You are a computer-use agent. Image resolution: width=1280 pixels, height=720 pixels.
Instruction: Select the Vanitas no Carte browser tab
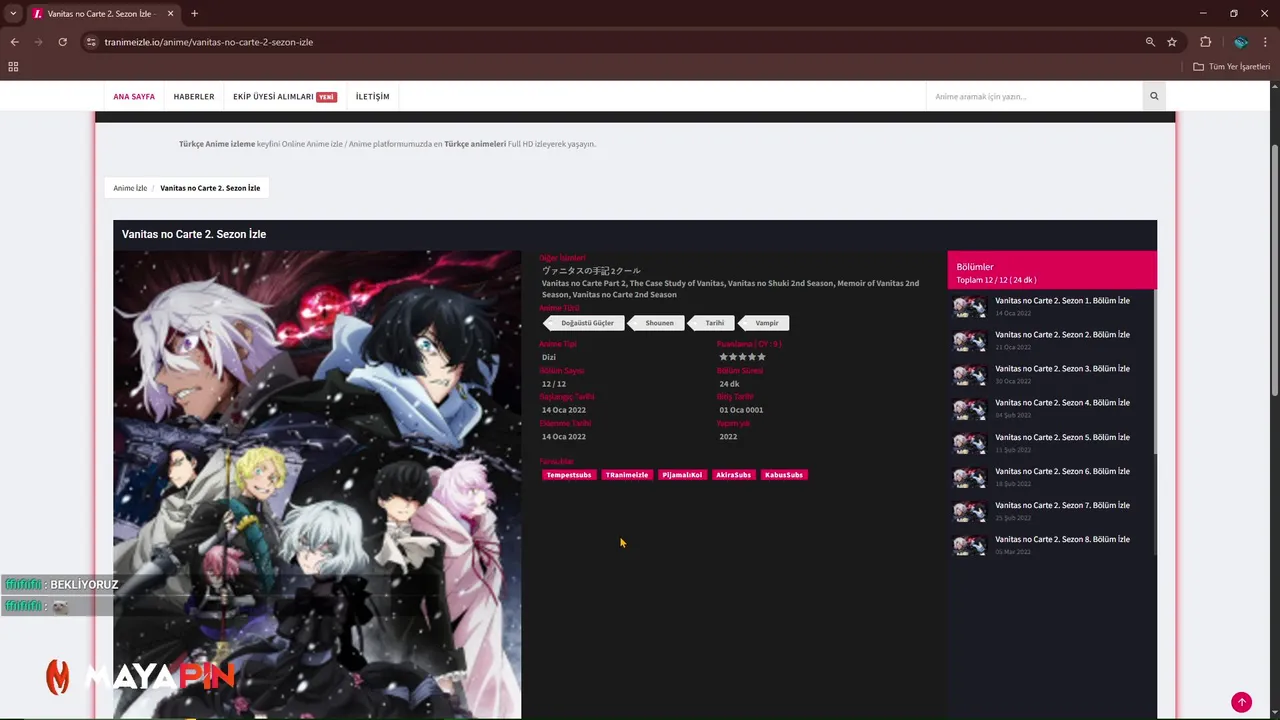pos(104,13)
